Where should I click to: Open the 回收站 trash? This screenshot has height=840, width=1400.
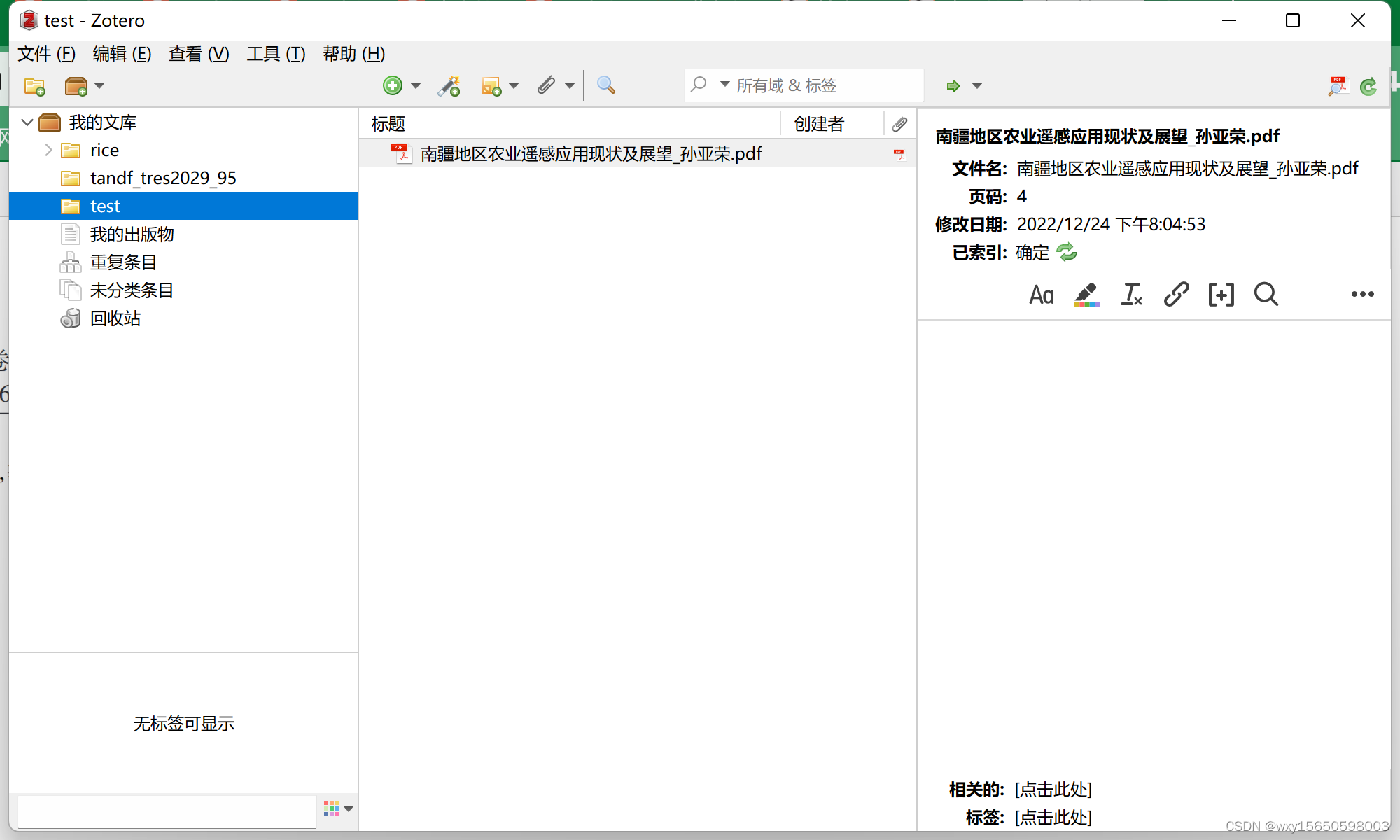click(x=115, y=318)
